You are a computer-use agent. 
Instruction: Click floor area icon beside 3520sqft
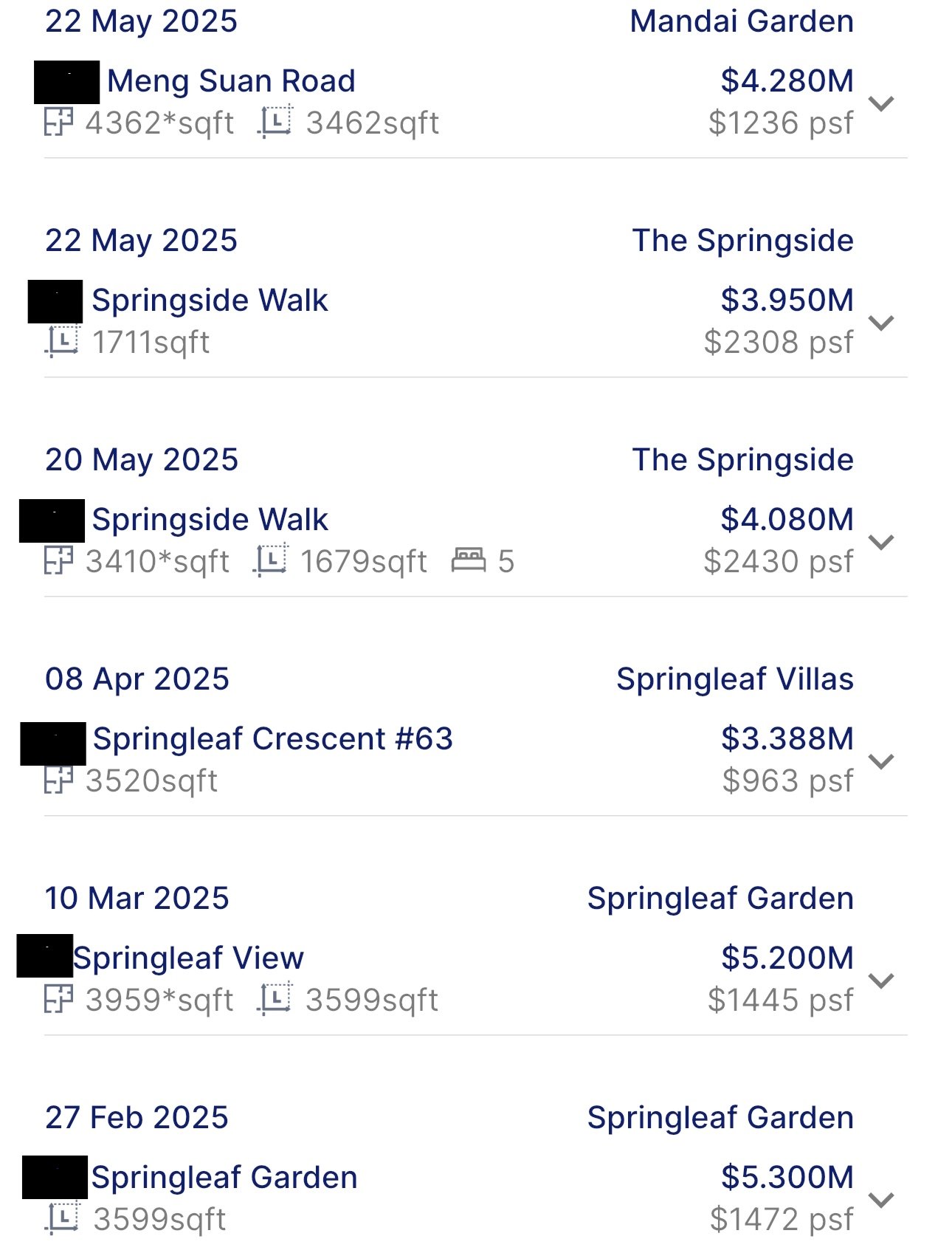point(58,780)
